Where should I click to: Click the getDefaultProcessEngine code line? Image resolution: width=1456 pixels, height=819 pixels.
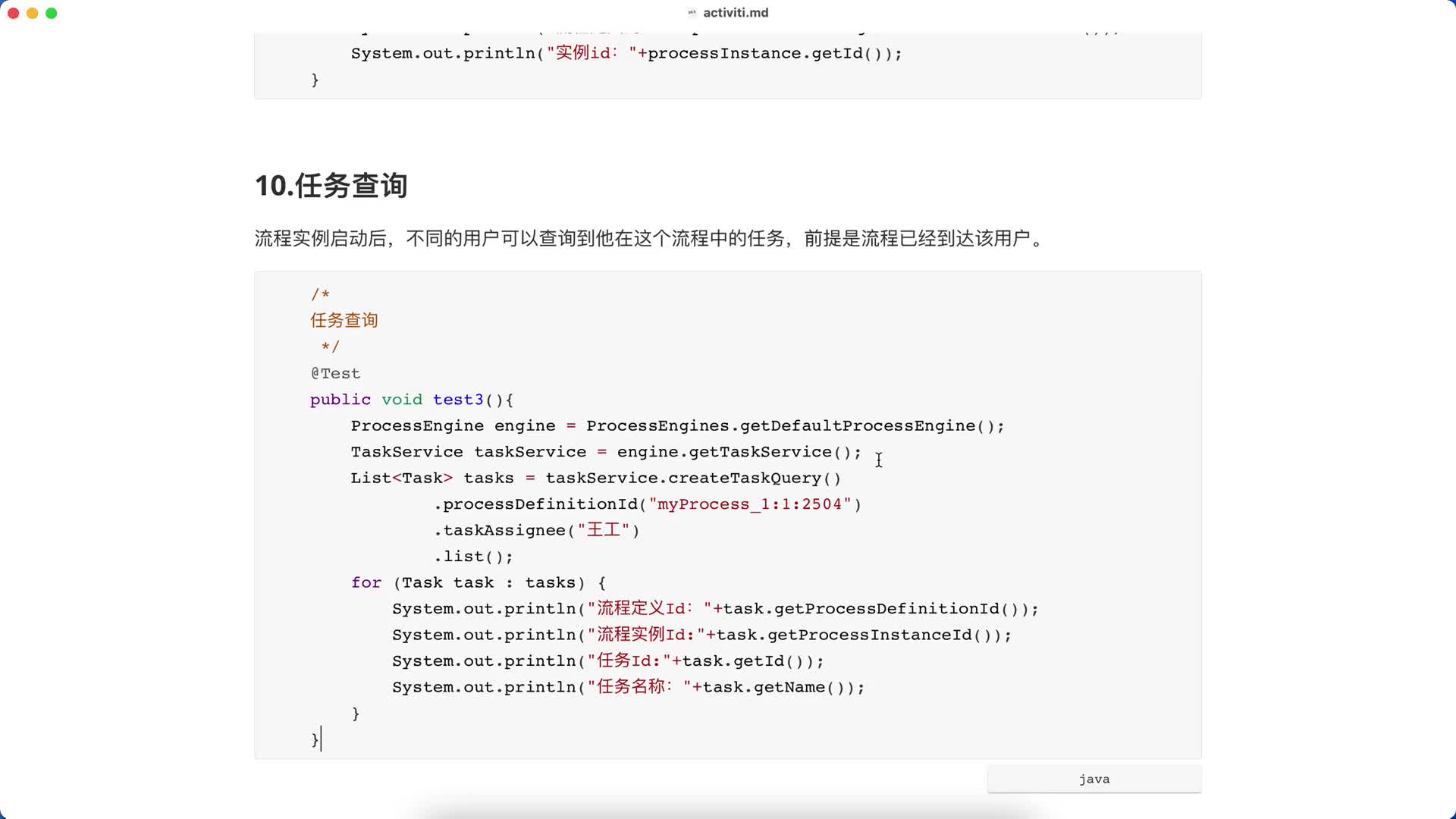click(x=677, y=426)
